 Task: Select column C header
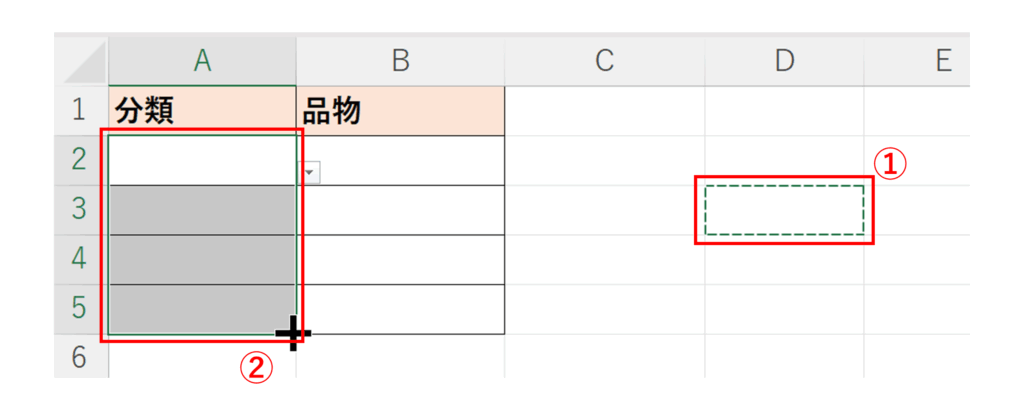[603, 61]
